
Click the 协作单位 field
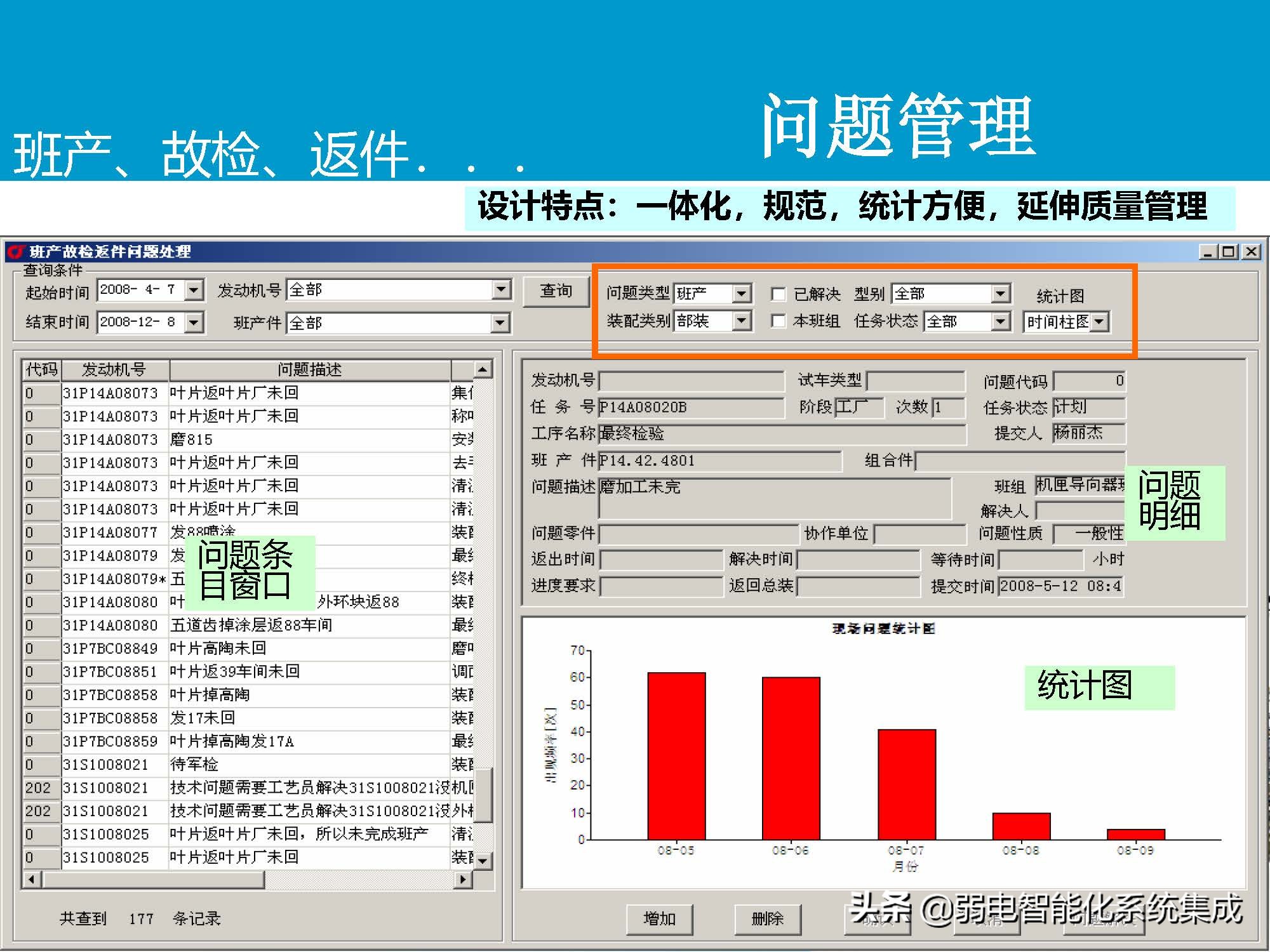tap(919, 534)
